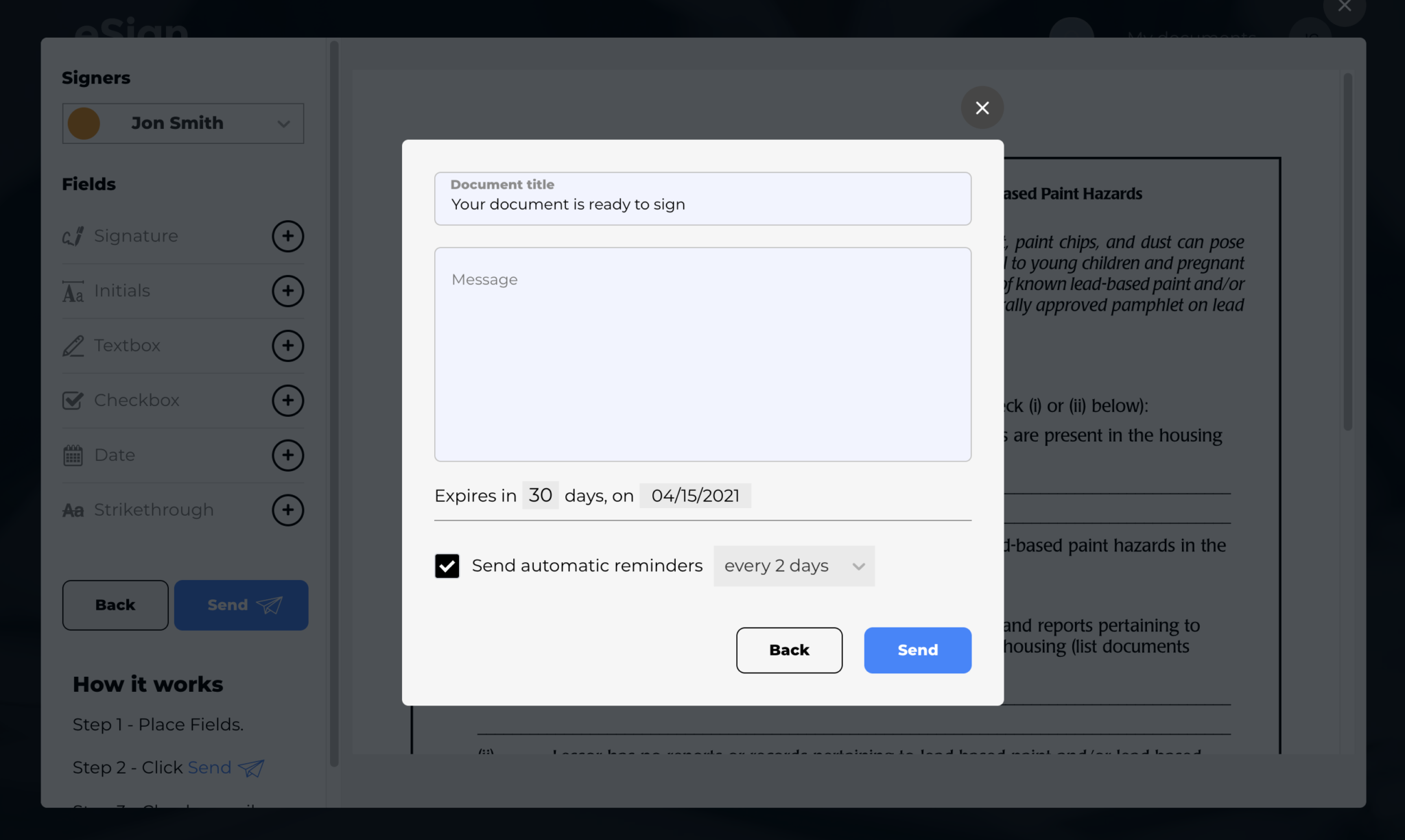
Task: Click the Textbox field icon
Action: 73,346
